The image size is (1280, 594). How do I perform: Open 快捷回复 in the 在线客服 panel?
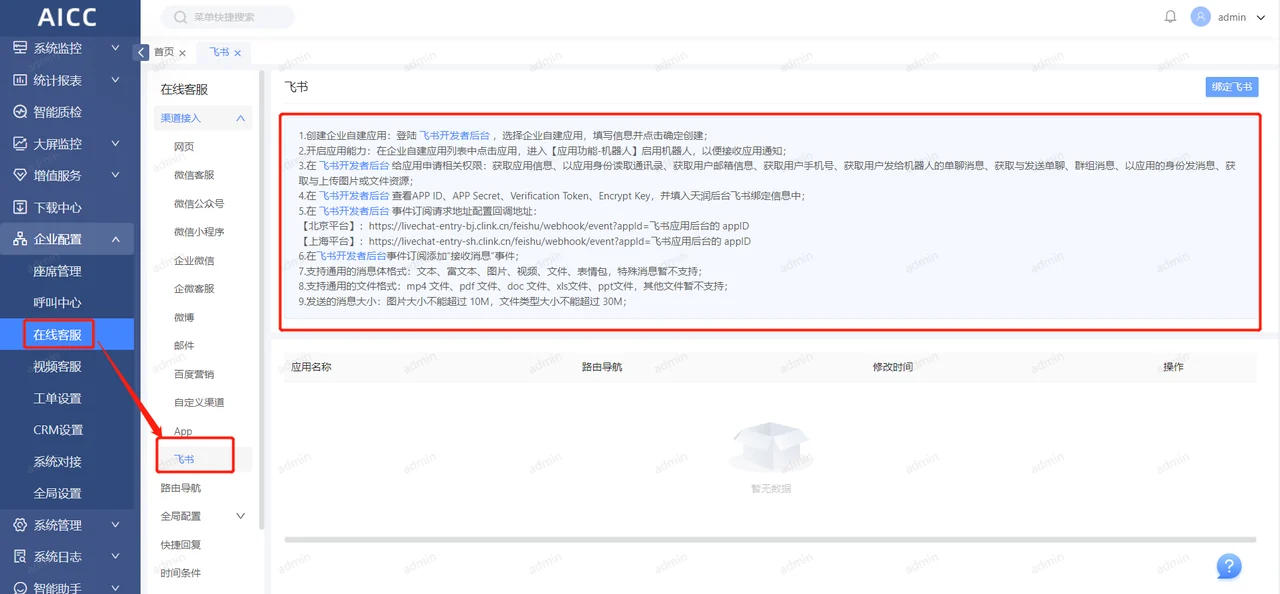[x=181, y=545]
